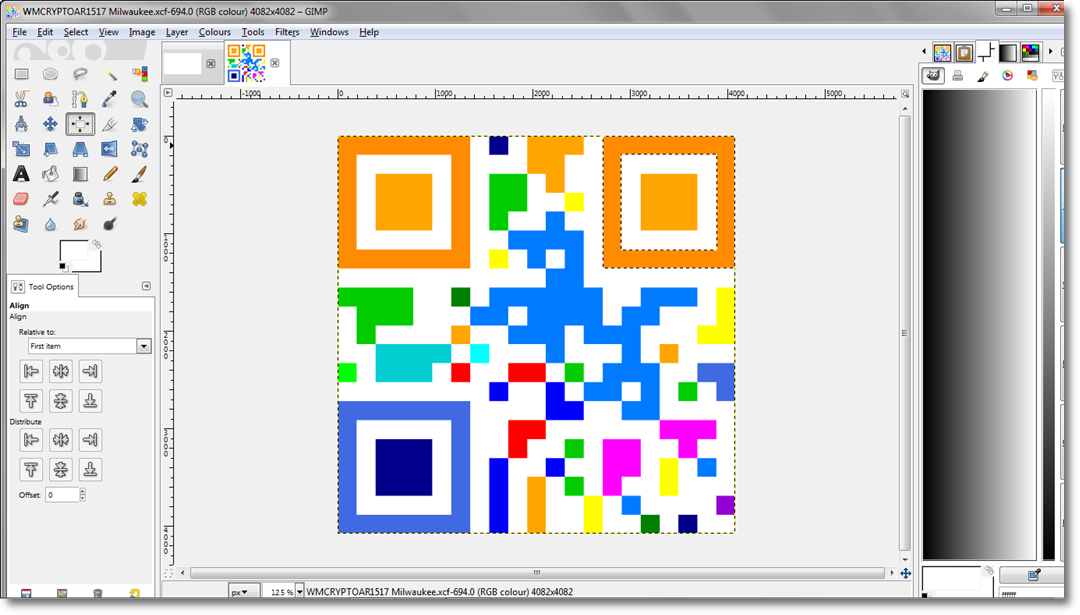Click the toolbox foreground colour swatch
Viewport: 1080px width, 615px height.
72,252
